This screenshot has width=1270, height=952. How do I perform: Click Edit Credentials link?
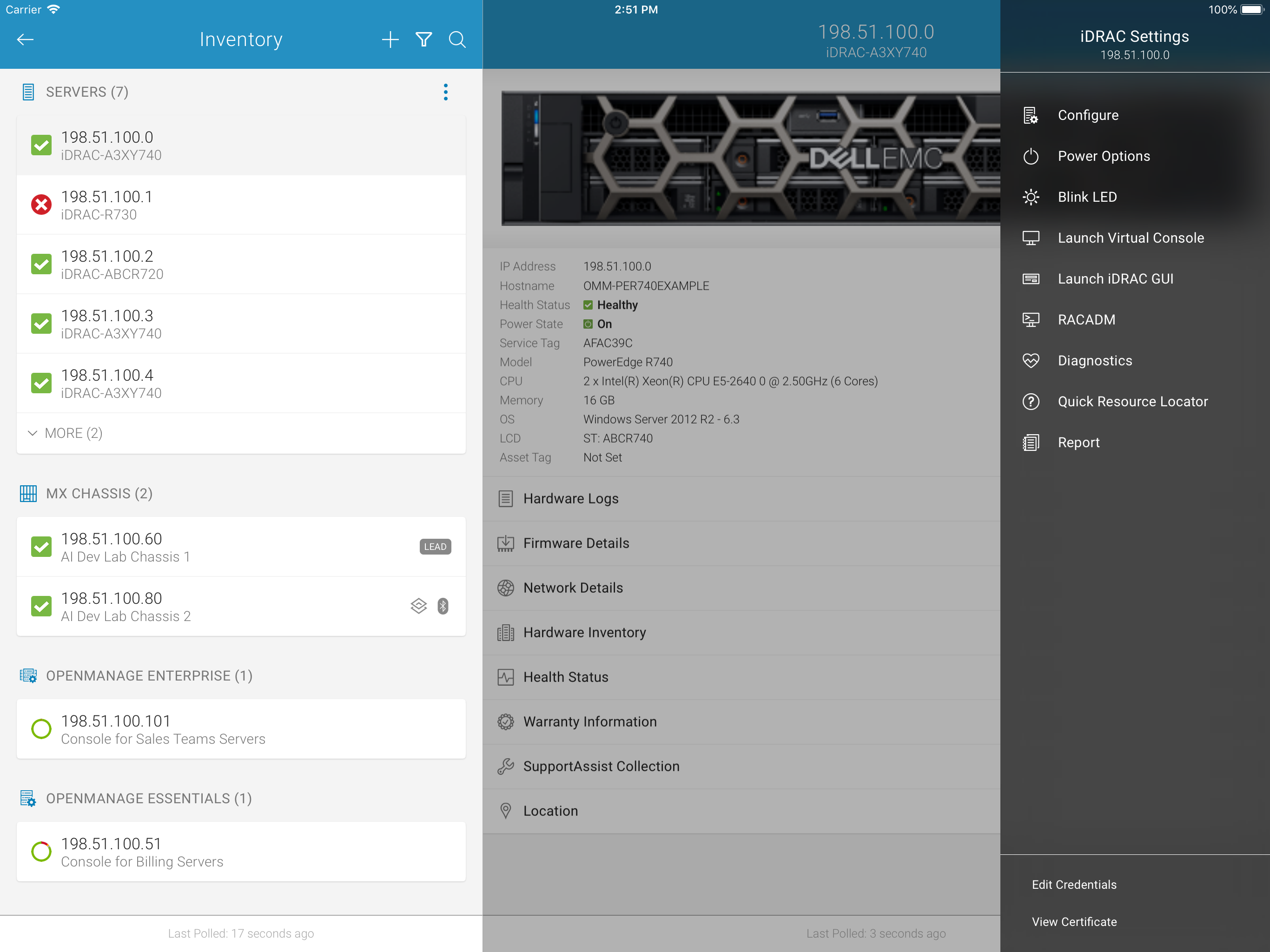[x=1074, y=884]
